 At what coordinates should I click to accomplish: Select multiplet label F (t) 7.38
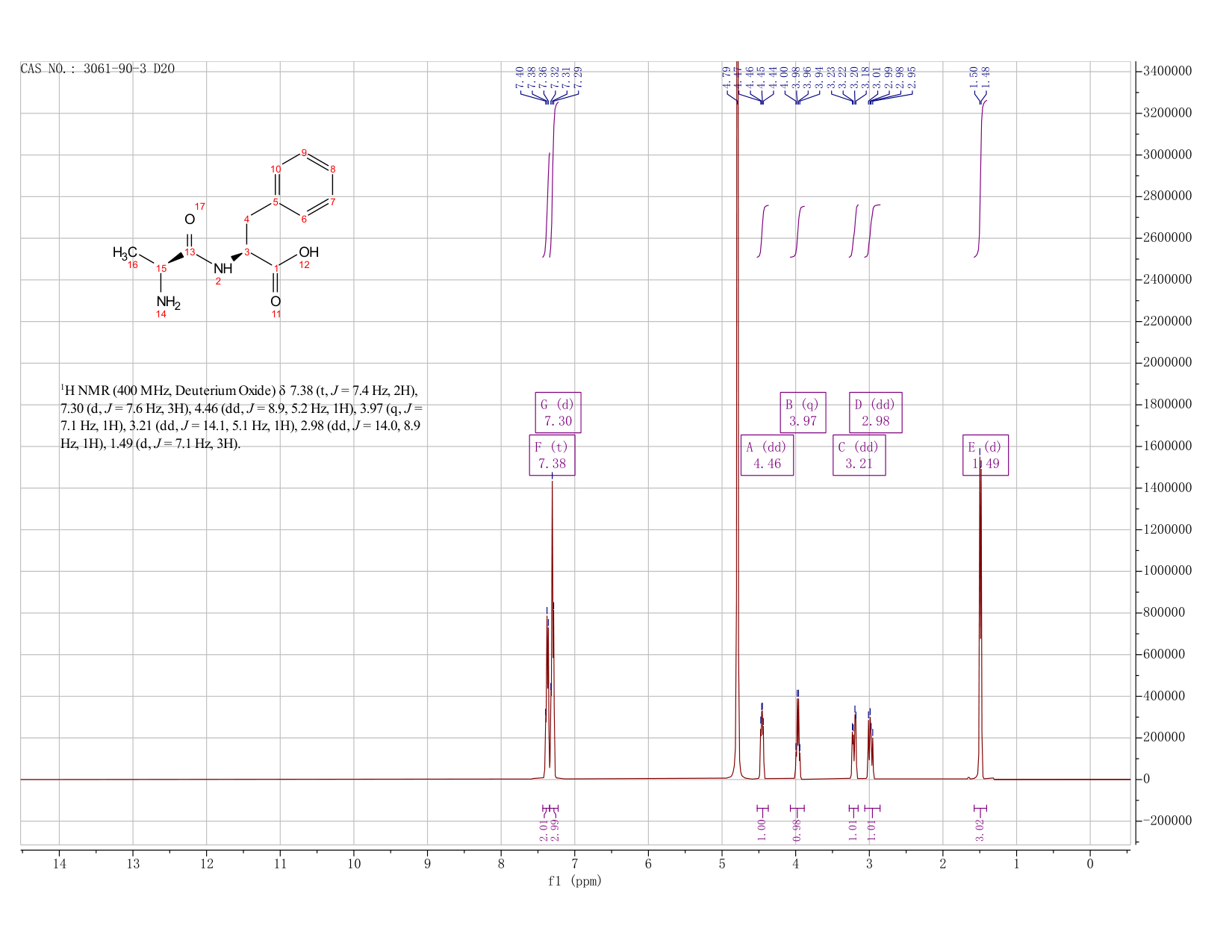[552, 455]
